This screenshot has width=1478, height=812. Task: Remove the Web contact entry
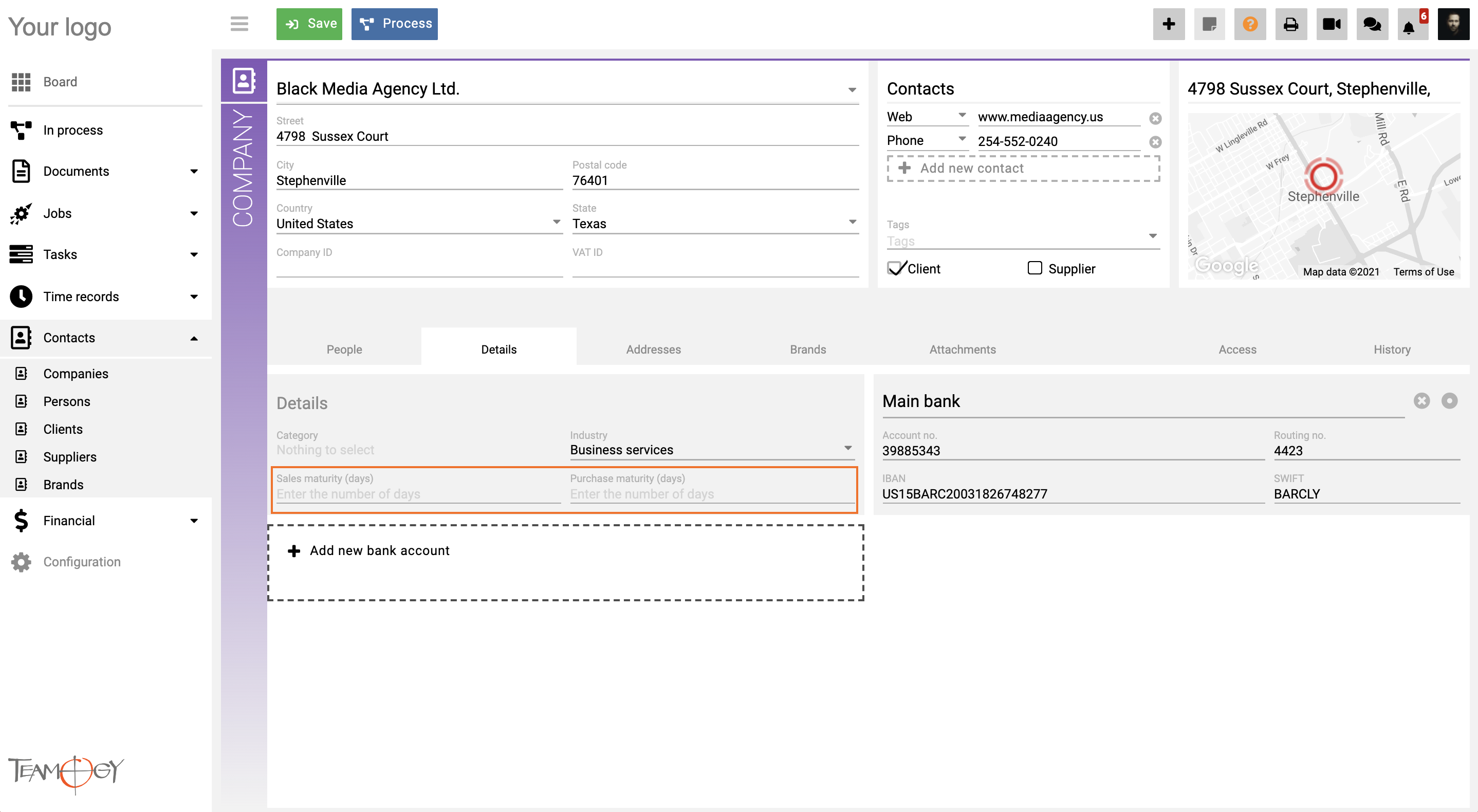1156,118
